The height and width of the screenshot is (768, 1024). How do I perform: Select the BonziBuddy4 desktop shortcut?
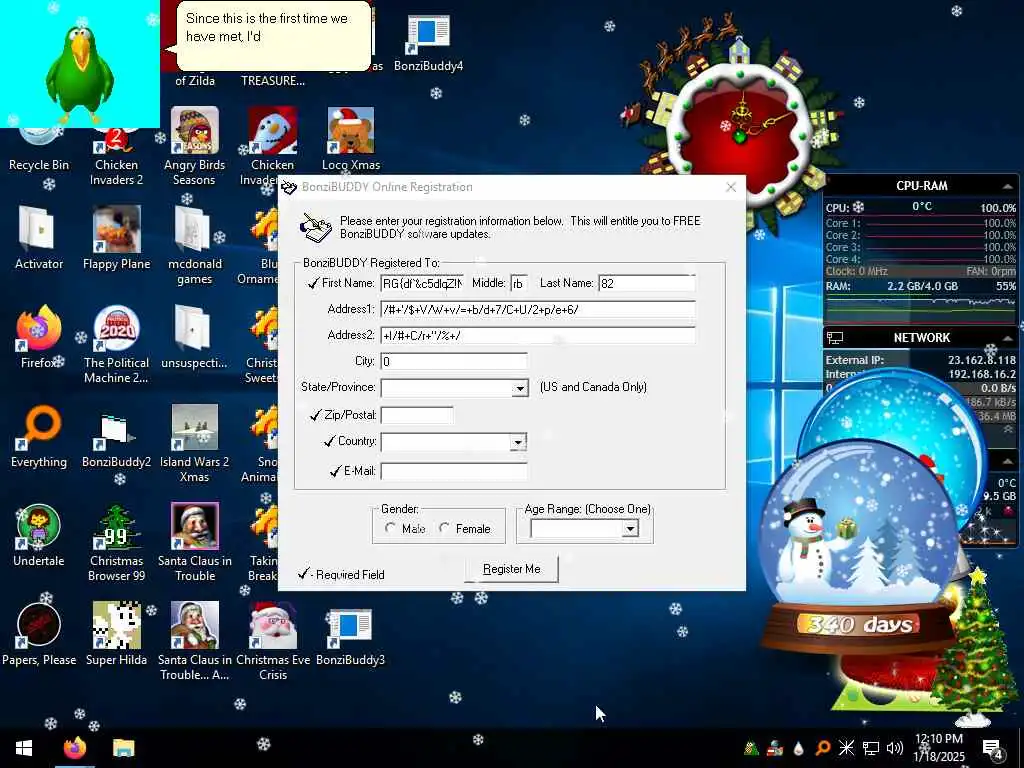428,42
